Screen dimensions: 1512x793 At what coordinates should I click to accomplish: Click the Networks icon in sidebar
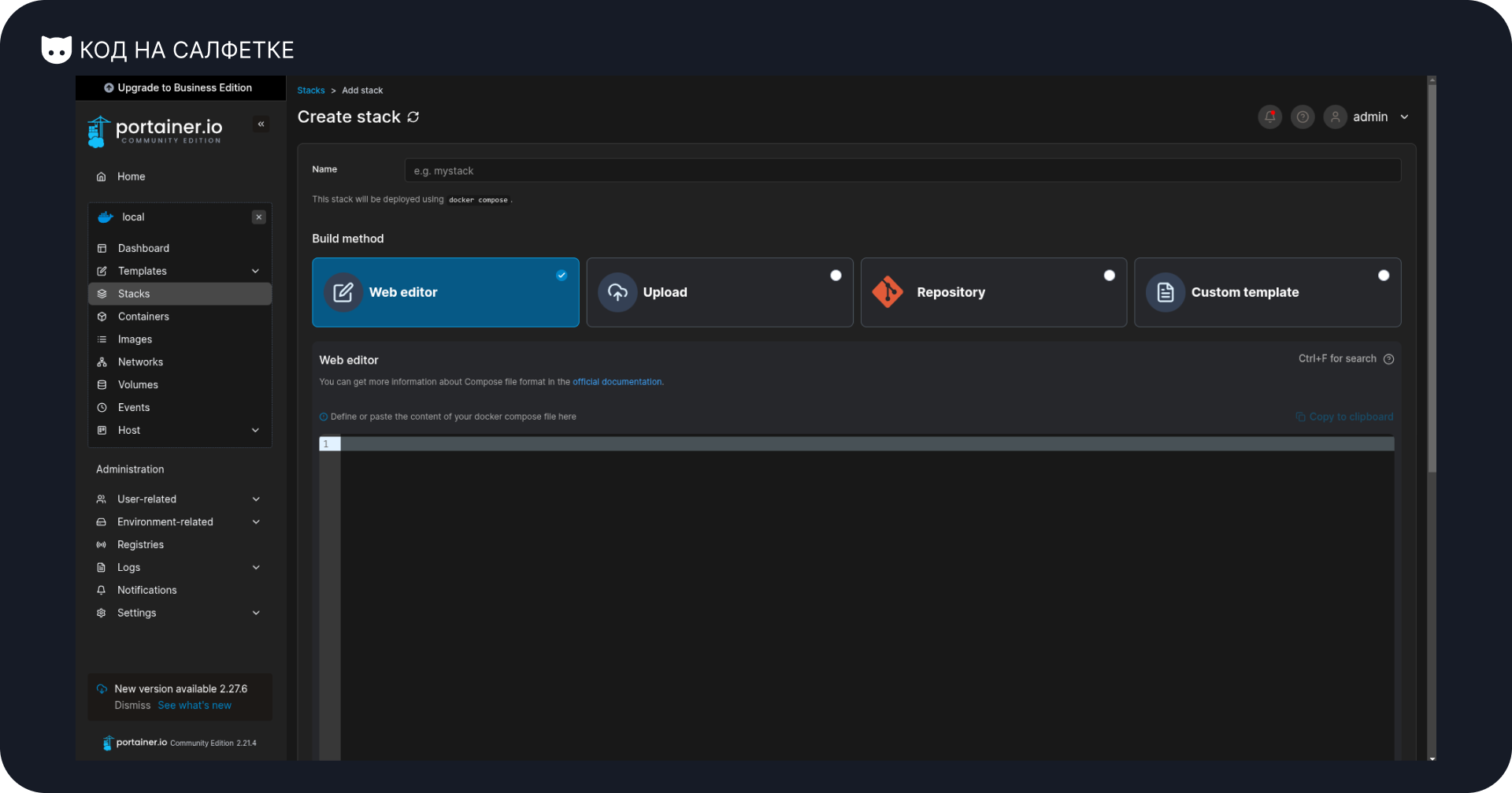click(x=102, y=362)
